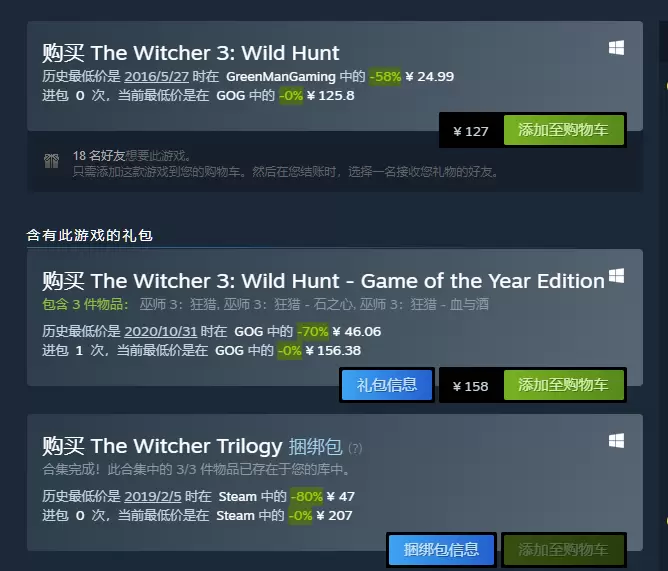Open 礼包信息 package info button
The height and width of the screenshot is (571, 668).
point(387,385)
